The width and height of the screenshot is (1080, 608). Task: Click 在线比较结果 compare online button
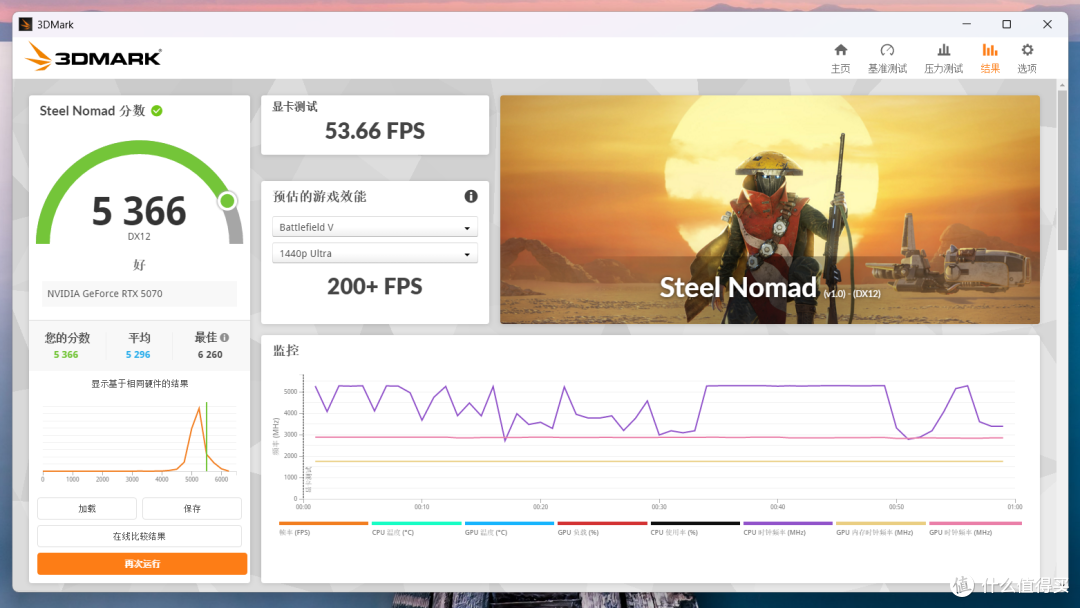(139, 536)
